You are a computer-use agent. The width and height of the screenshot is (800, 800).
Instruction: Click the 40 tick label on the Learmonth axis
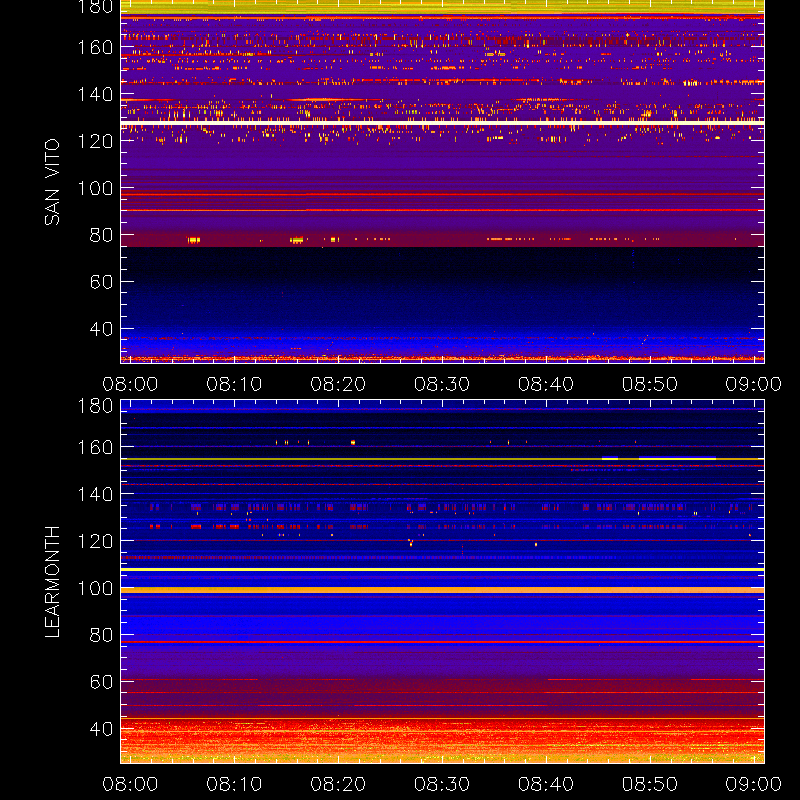click(101, 729)
